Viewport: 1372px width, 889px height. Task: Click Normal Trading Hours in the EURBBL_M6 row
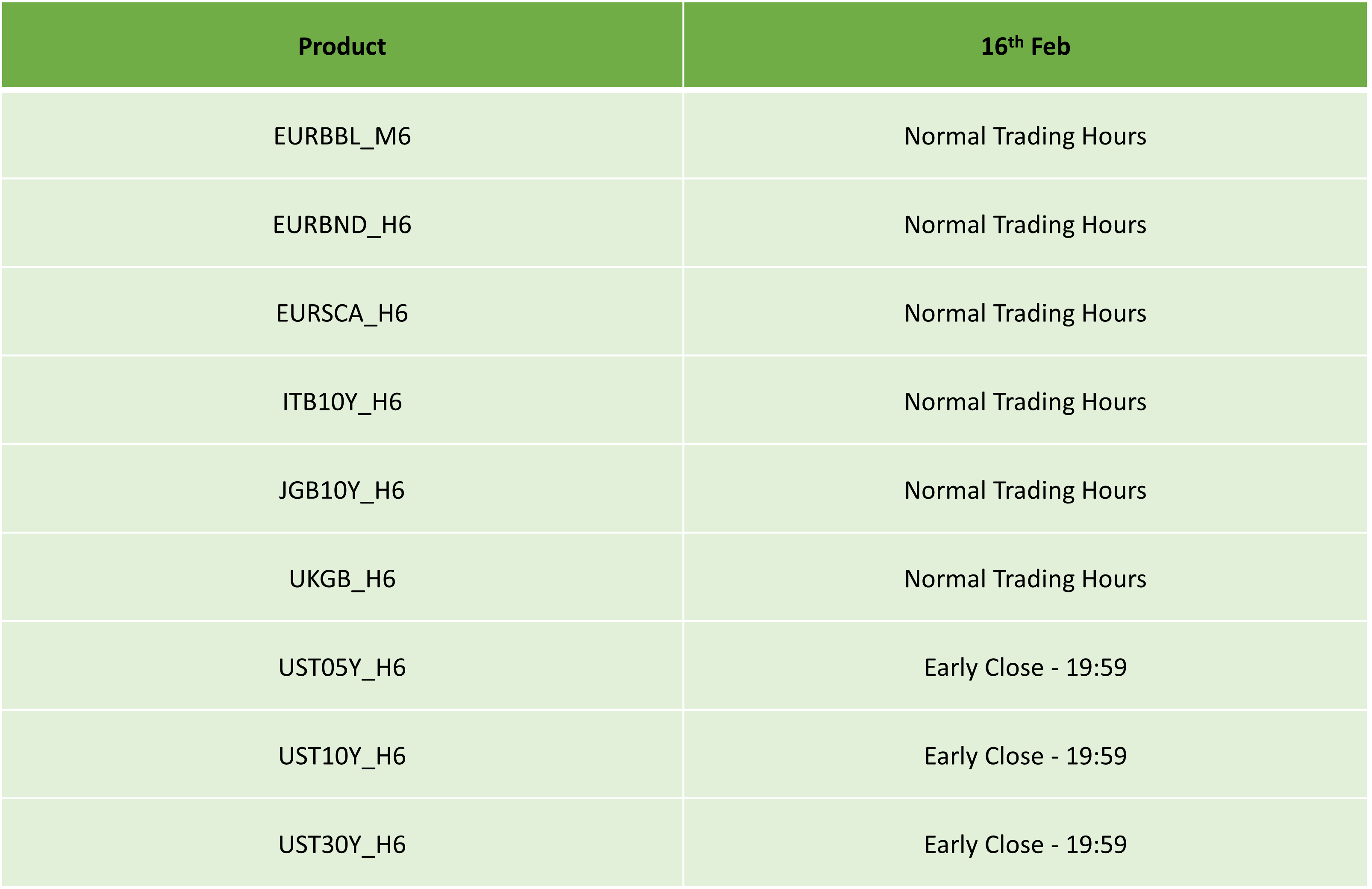click(1025, 136)
